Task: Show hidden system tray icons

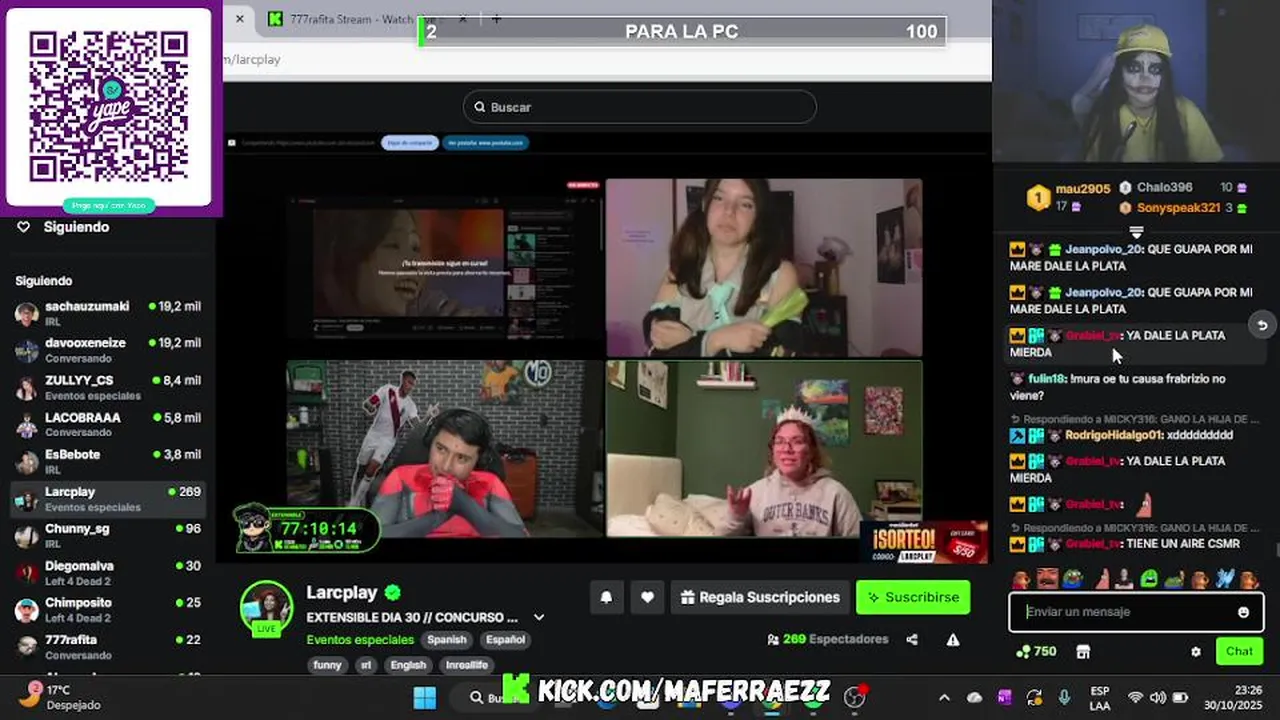Action: tap(944, 697)
